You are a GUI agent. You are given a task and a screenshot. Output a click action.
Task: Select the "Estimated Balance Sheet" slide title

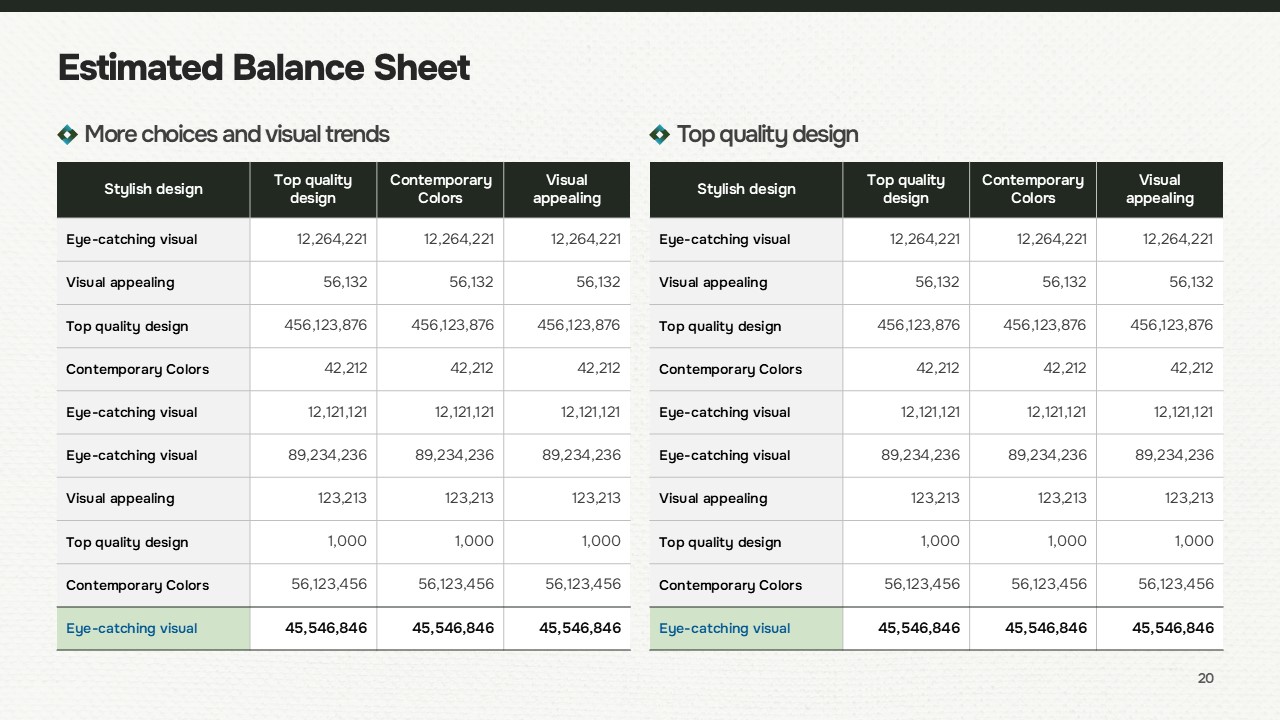(x=264, y=68)
